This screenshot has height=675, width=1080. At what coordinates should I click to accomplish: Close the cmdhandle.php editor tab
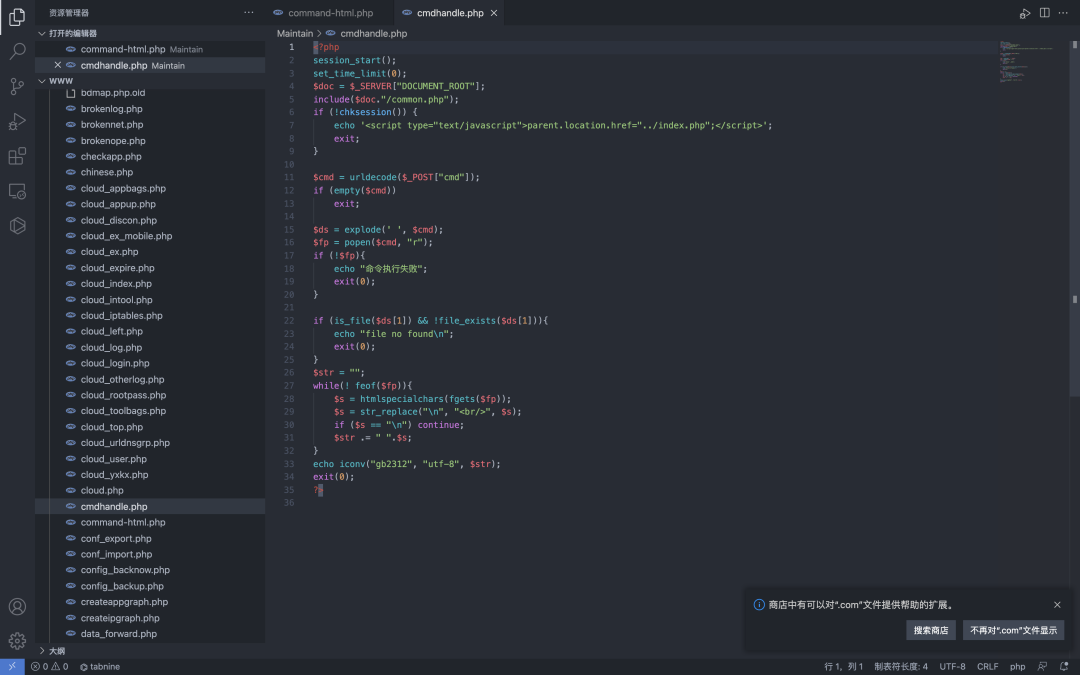point(494,13)
